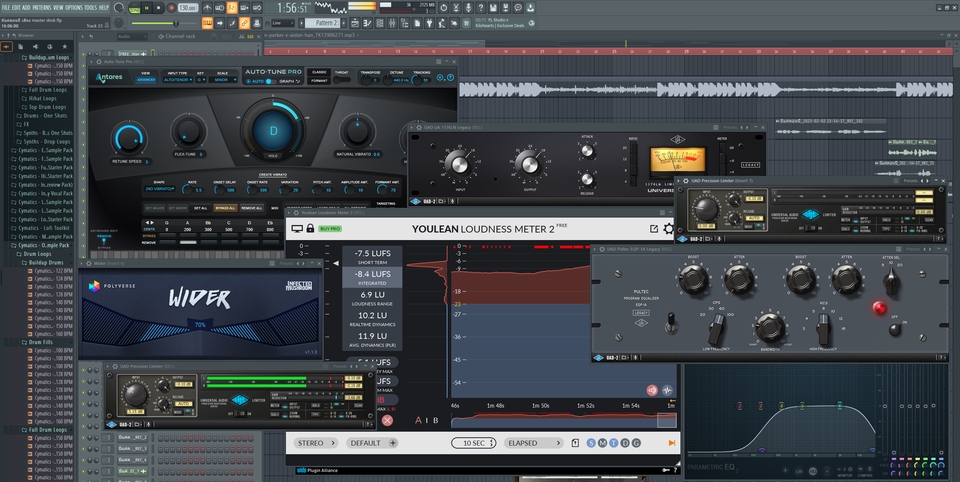Toggle the THROAT switch in Auto-Tune Pro
Image resolution: width=960 pixels, height=482 pixels.
pos(342,80)
